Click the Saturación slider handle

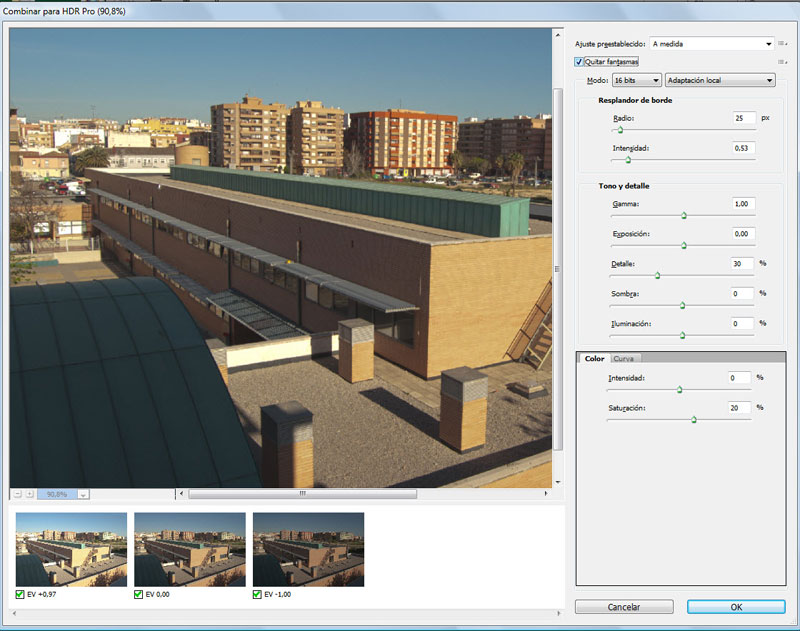694,419
